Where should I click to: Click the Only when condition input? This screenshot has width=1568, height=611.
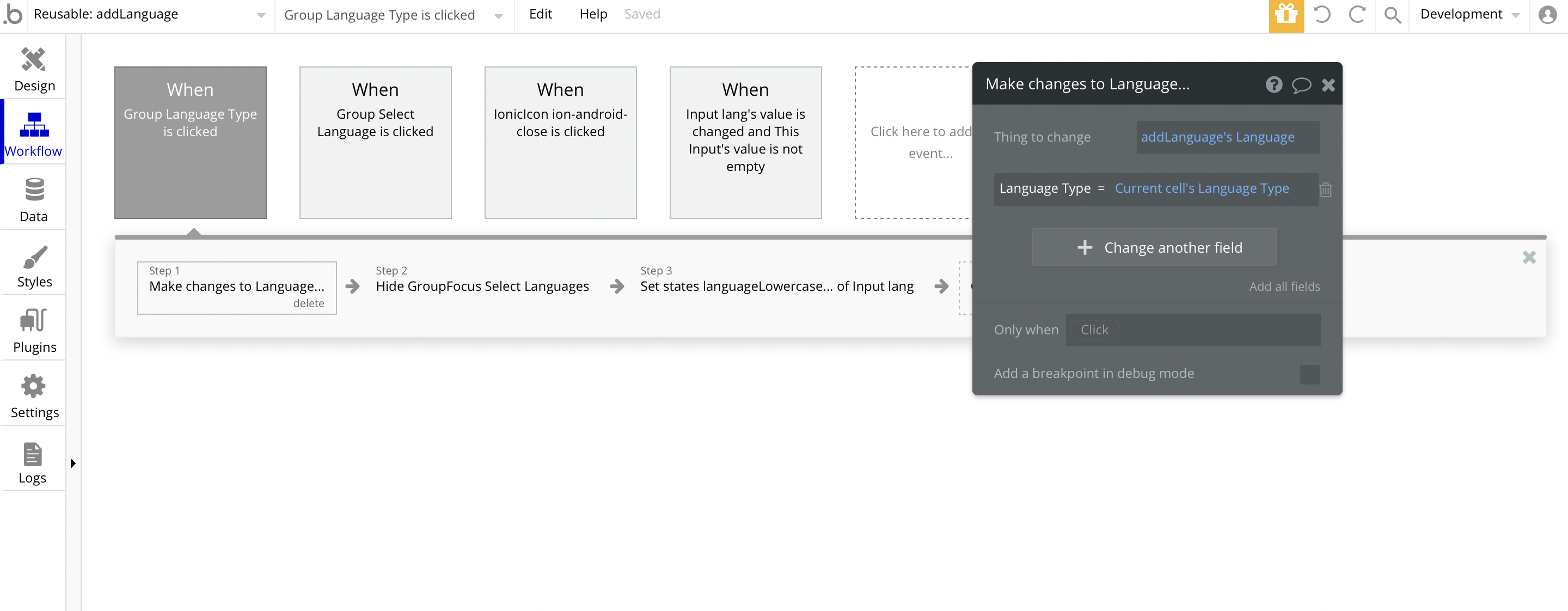tap(1192, 330)
